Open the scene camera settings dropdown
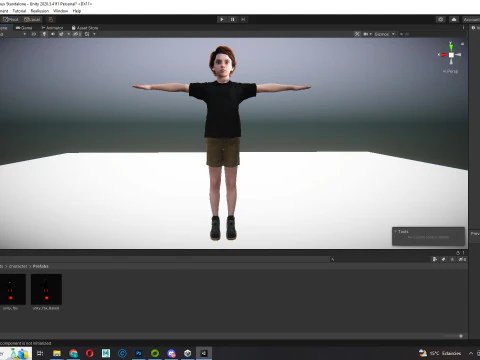This screenshot has width=480, height=360. click(x=367, y=34)
